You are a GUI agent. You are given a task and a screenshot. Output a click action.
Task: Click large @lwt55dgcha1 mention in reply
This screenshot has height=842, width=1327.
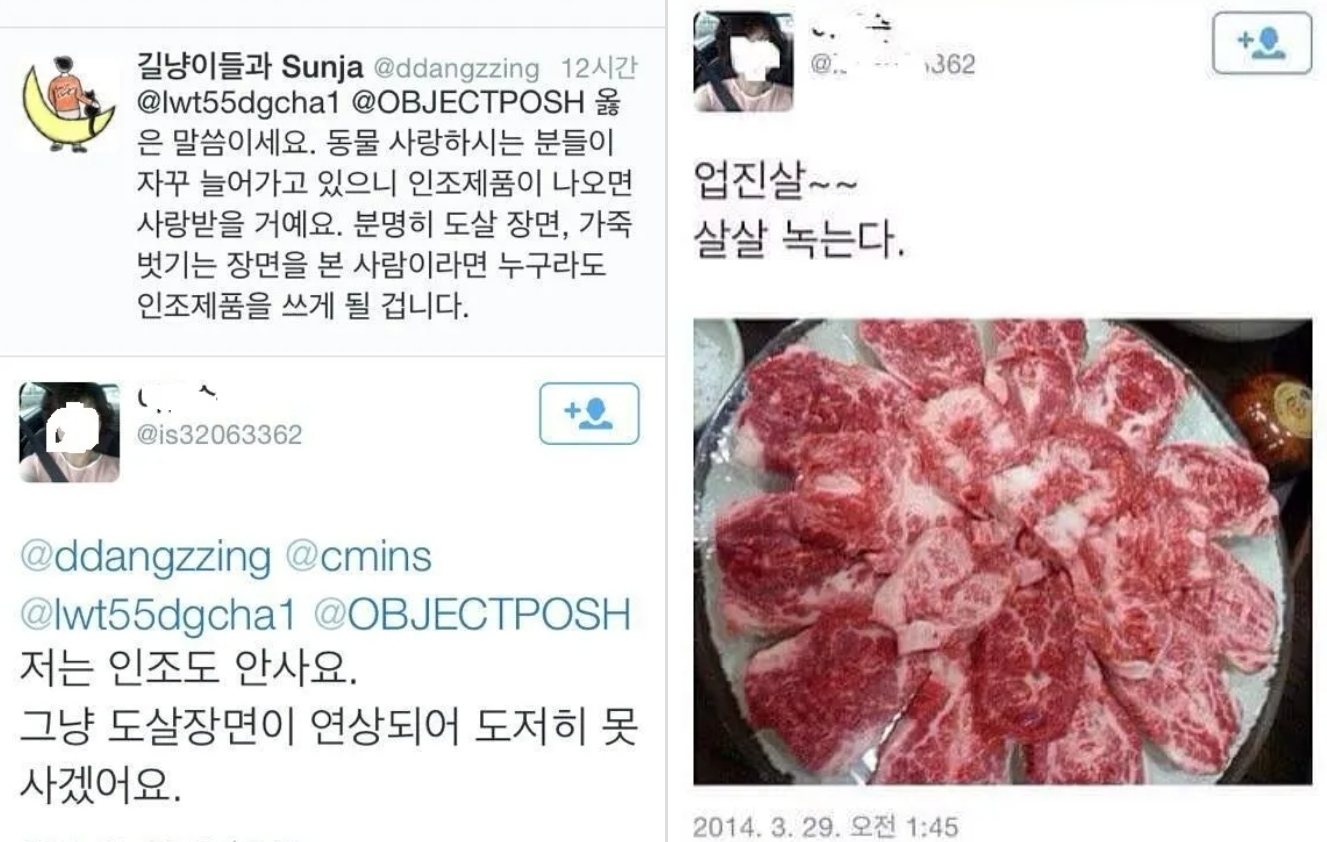point(158,615)
